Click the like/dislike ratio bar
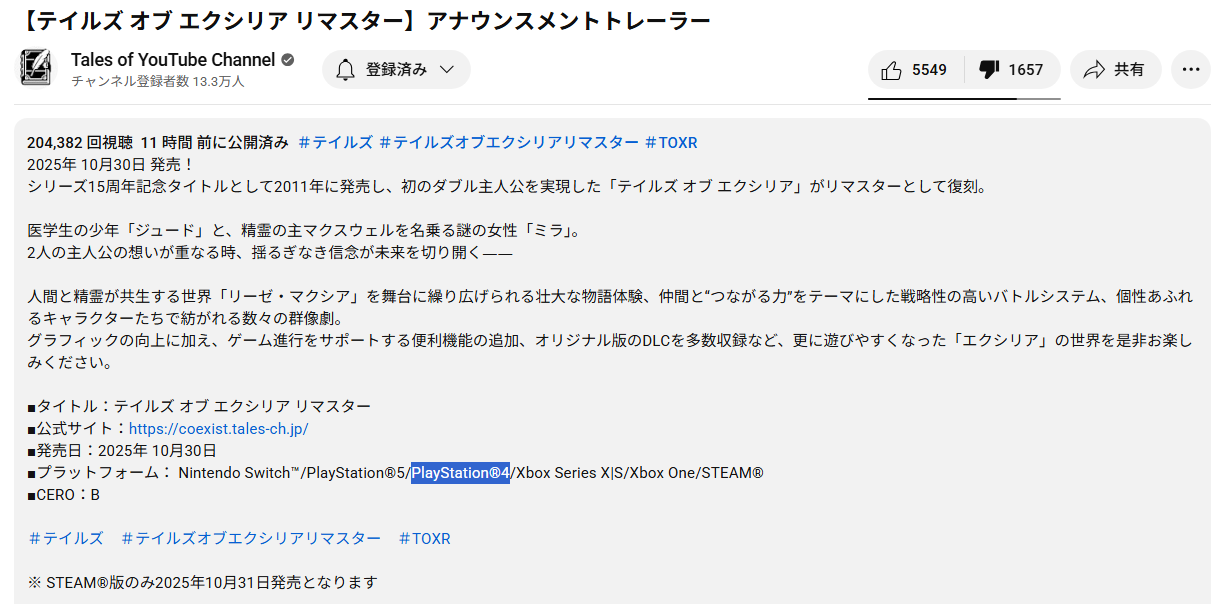Screen dimensions: 1219x604 (x=964, y=99)
